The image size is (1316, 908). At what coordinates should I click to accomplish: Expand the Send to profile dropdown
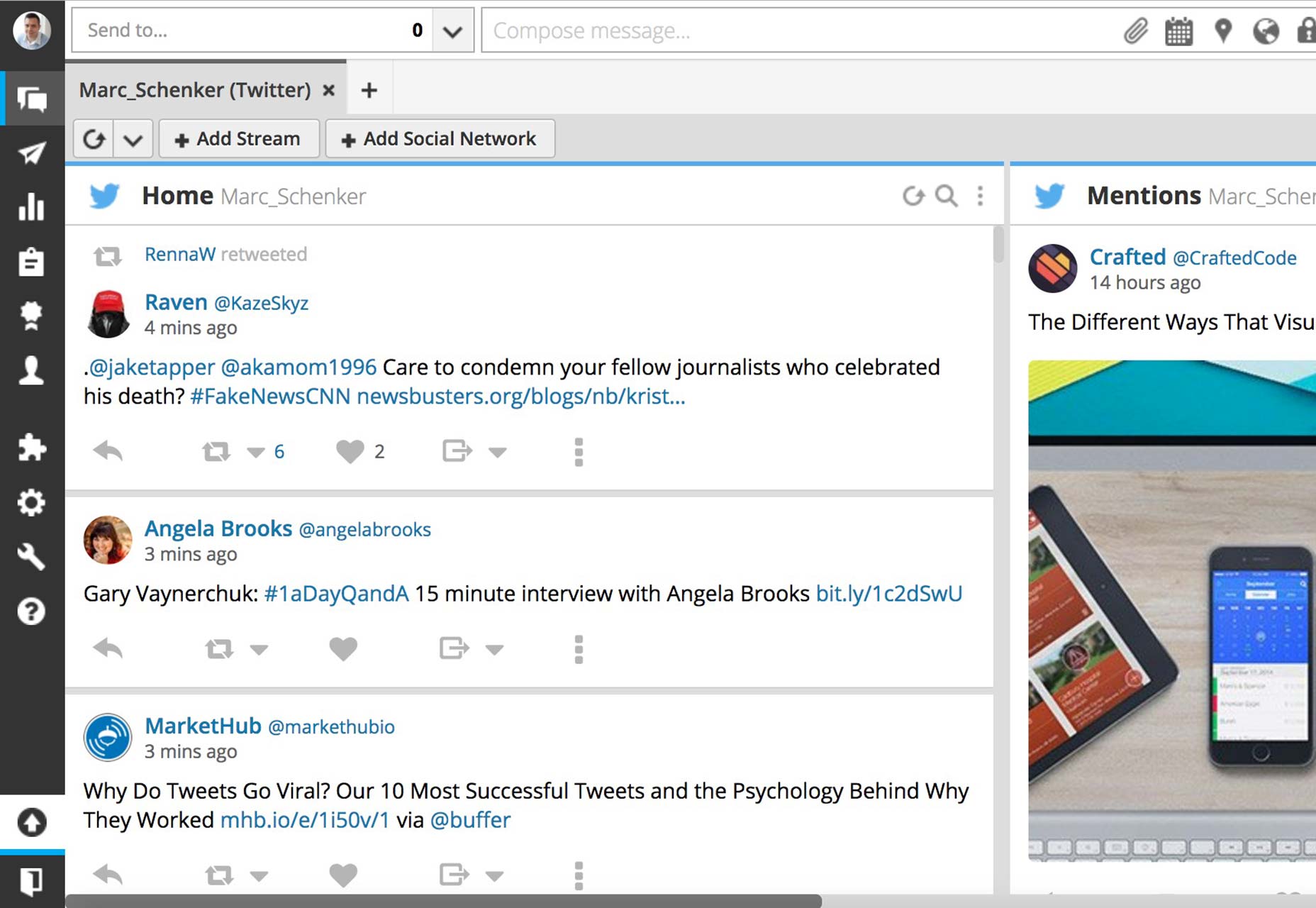(x=452, y=31)
